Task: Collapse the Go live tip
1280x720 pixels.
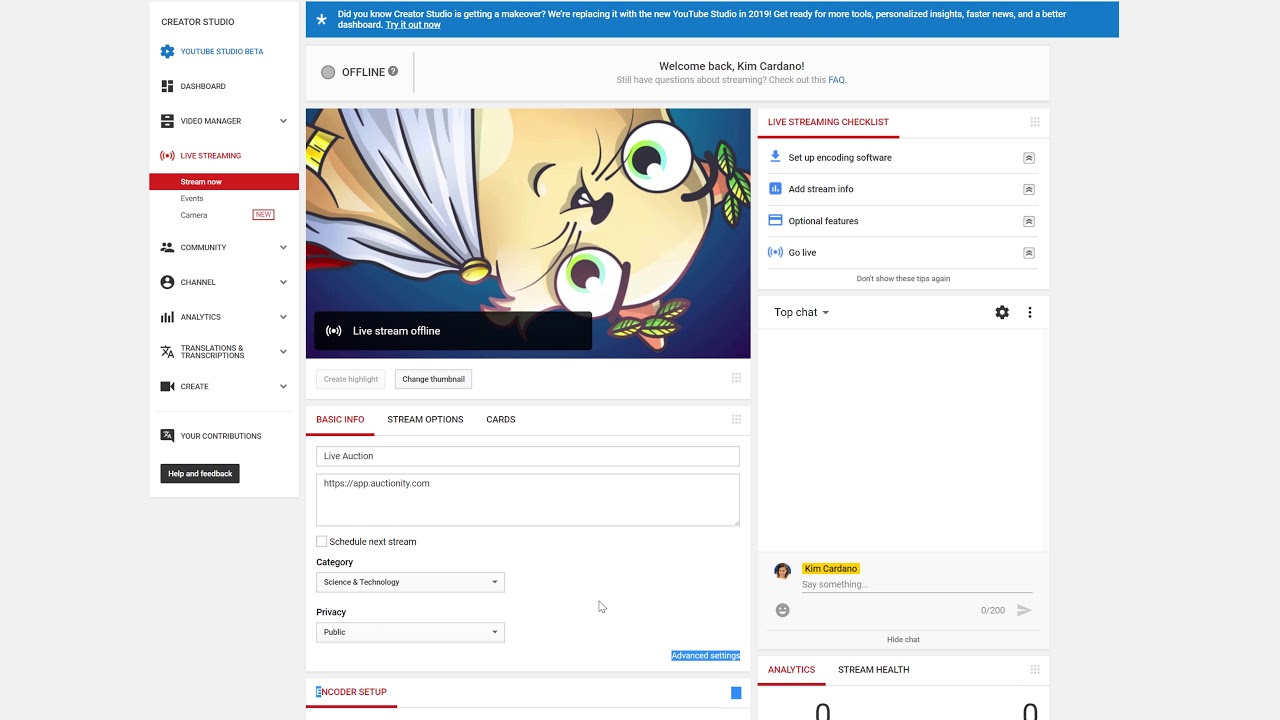Action: click(1029, 253)
